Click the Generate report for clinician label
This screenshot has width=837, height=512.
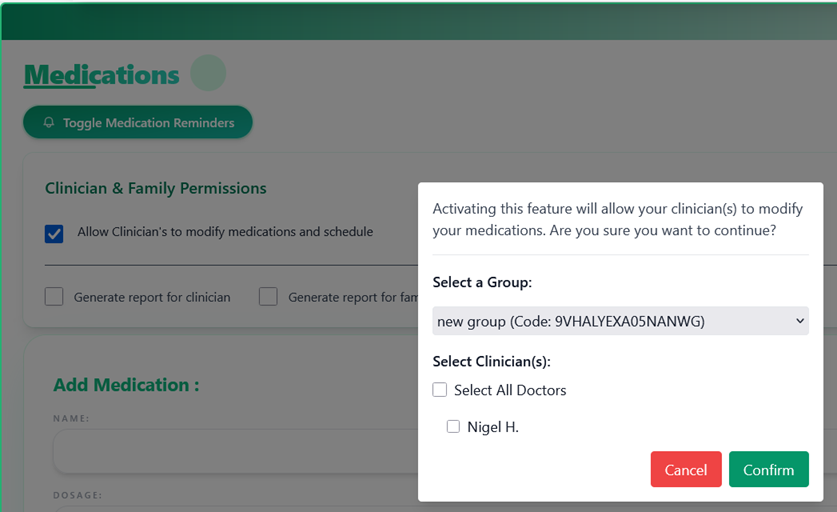tap(152, 297)
